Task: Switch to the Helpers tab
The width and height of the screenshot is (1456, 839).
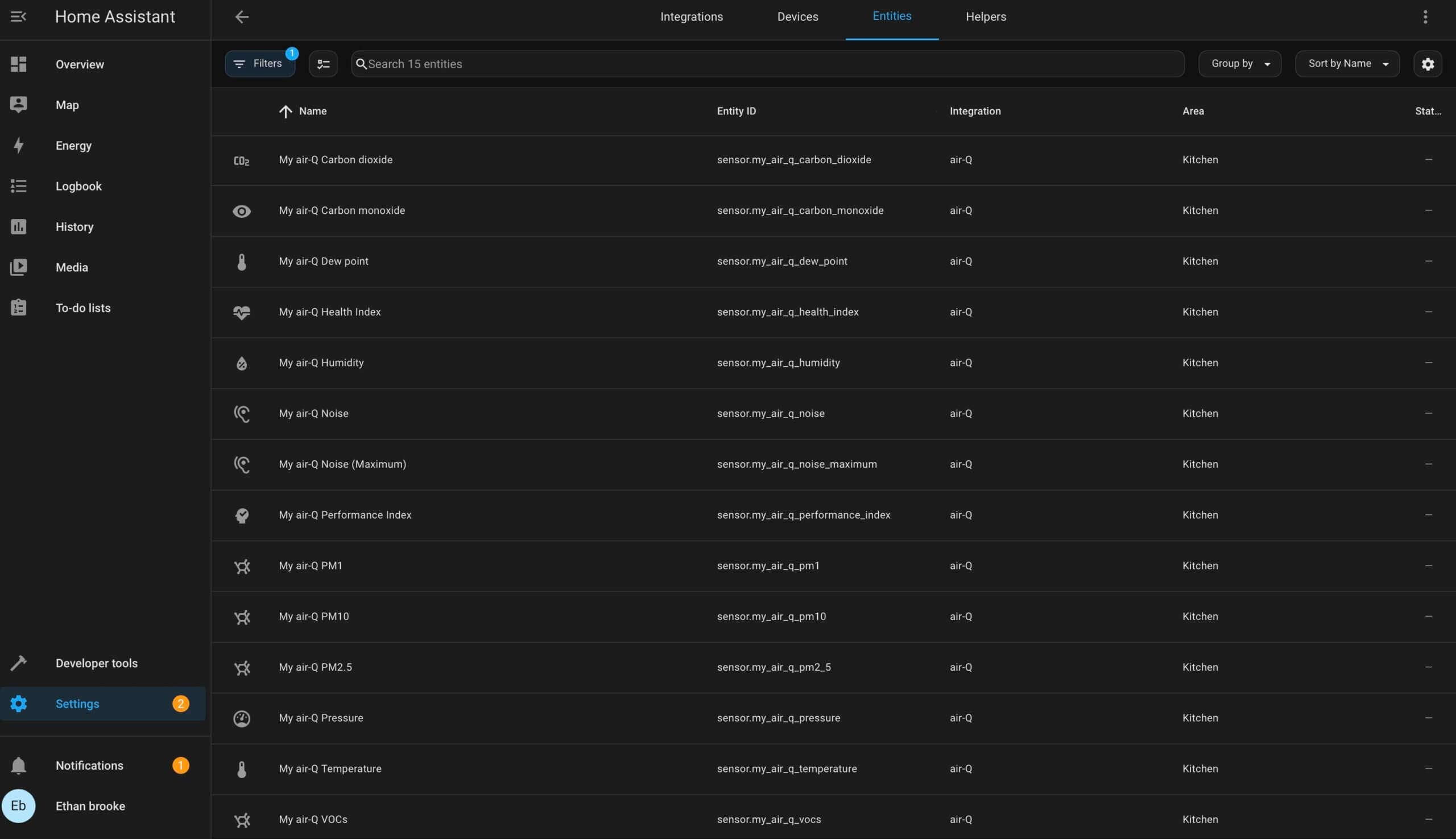Action: pos(986,16)
